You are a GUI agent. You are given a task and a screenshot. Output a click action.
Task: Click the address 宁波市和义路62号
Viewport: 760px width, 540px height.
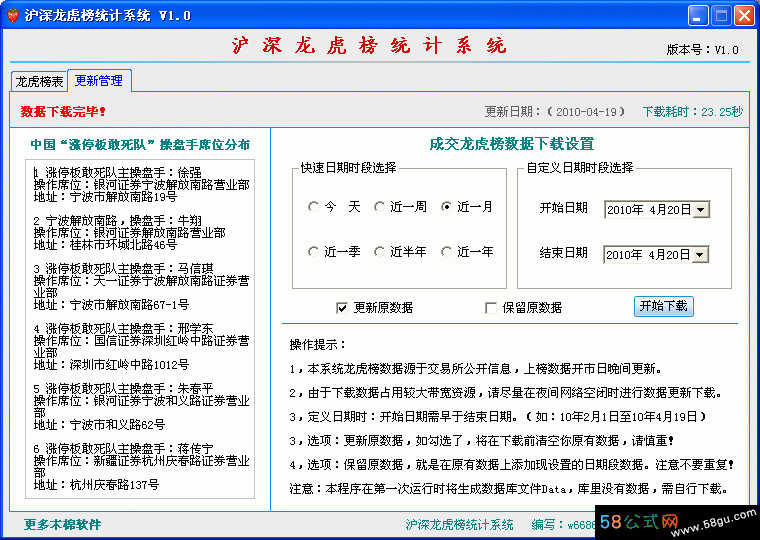point(99,425)
